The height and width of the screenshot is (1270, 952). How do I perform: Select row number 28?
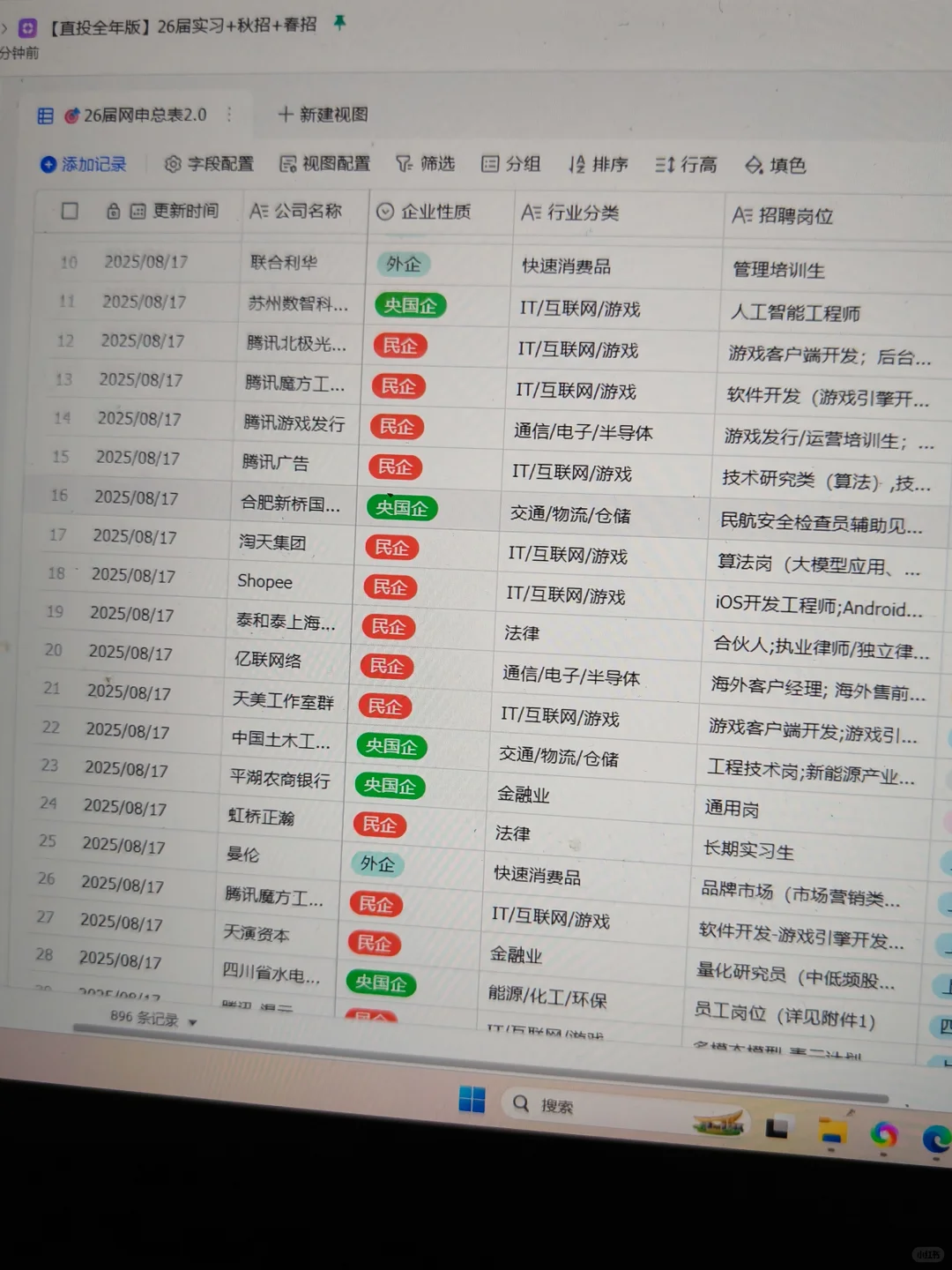(x=44, y=954)
